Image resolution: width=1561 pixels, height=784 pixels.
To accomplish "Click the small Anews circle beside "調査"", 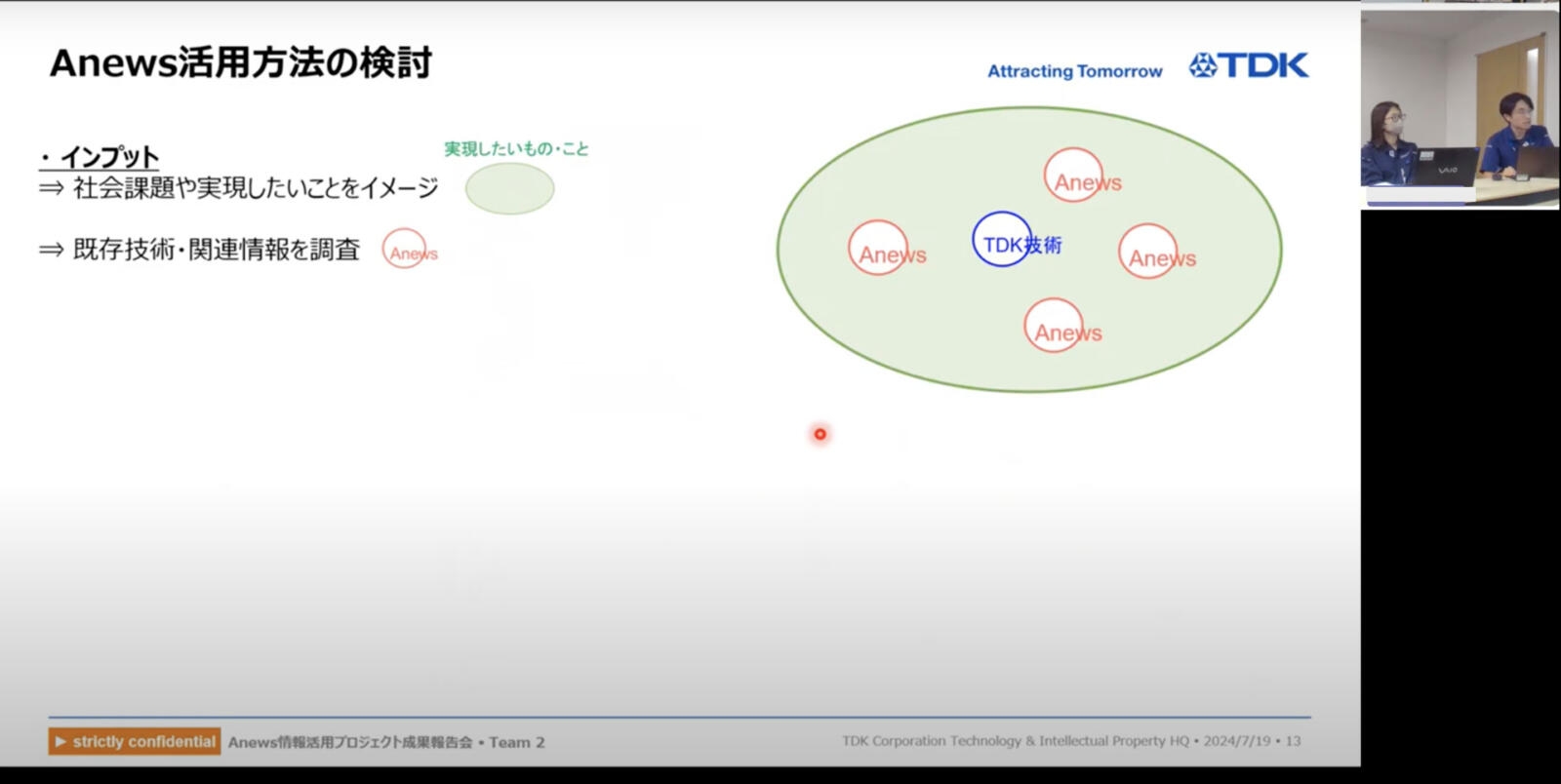I will [x=405, y=249].
